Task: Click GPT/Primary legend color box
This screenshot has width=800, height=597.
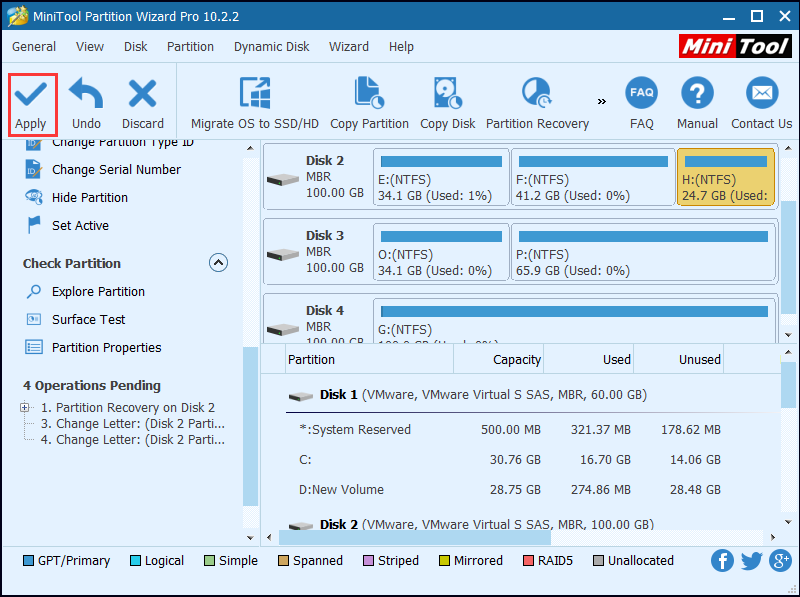Action: click(x=29, y=561)
